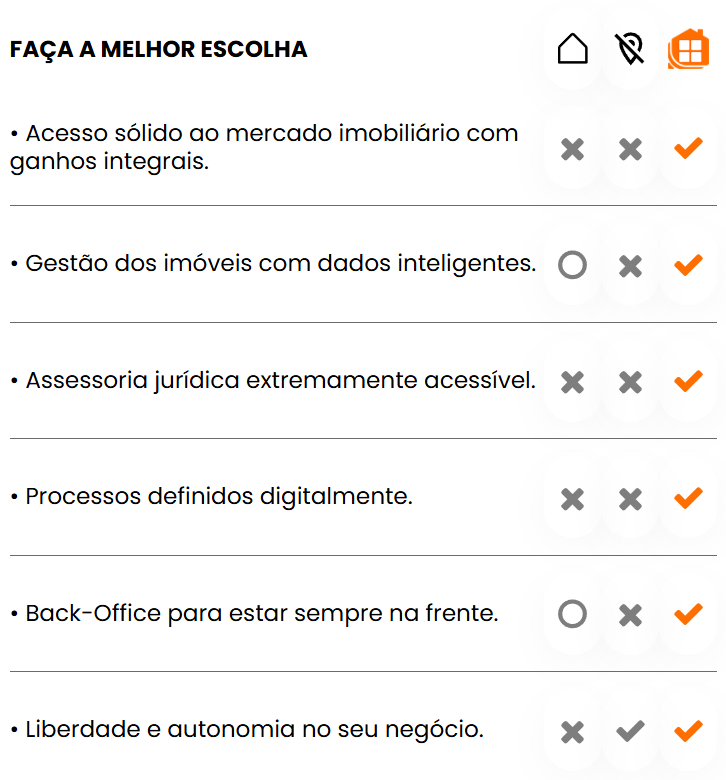726x780 pixels.
Task: Click orange checkmark for Acesso sólido row
Action: tap(688, 149)
